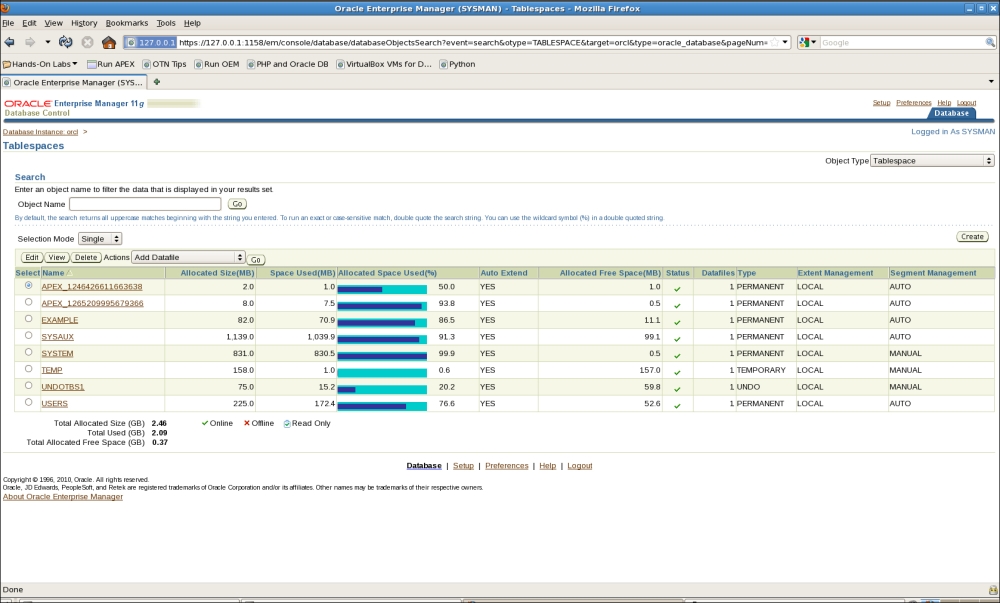The image size is (1000, 603).
Task: Select the USERS tablespace radio button
Action: pyautogui.click(x=28, y=402)
